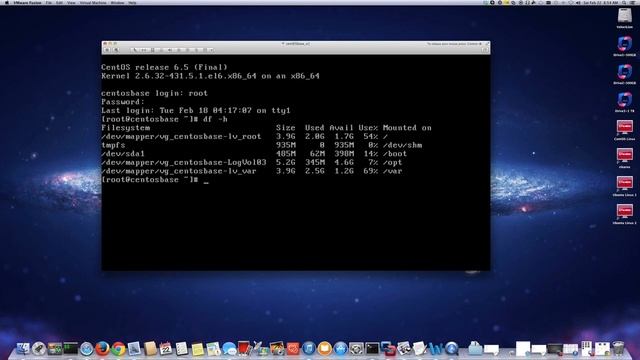This screenshot has width=640, height=360.
Task: Open iTunes from the dock
Action: point(309,349)
